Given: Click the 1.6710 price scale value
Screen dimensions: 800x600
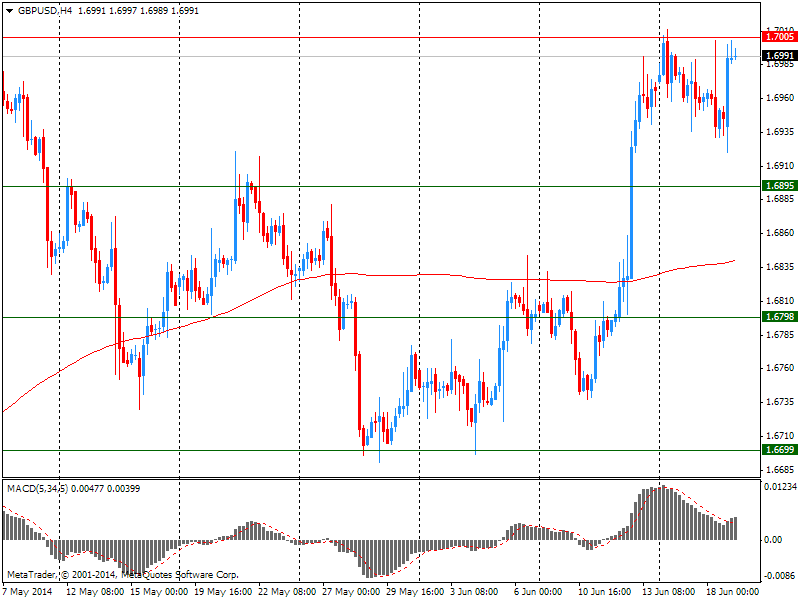Looking at the screenshot, I should click(x=781, y=436).
